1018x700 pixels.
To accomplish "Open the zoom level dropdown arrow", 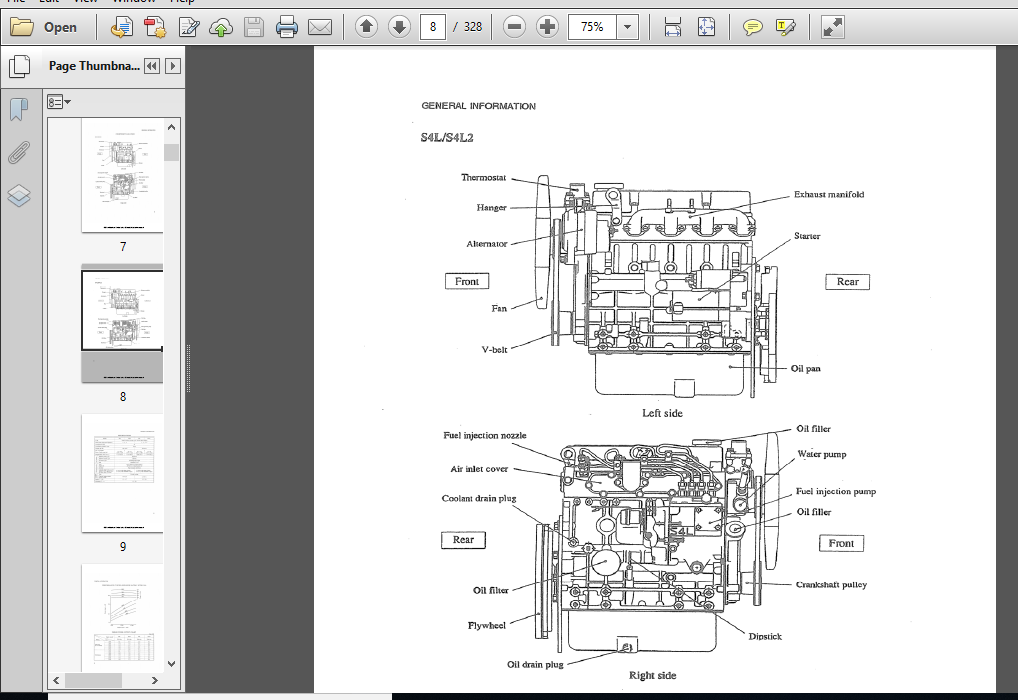I will (627, 27).
